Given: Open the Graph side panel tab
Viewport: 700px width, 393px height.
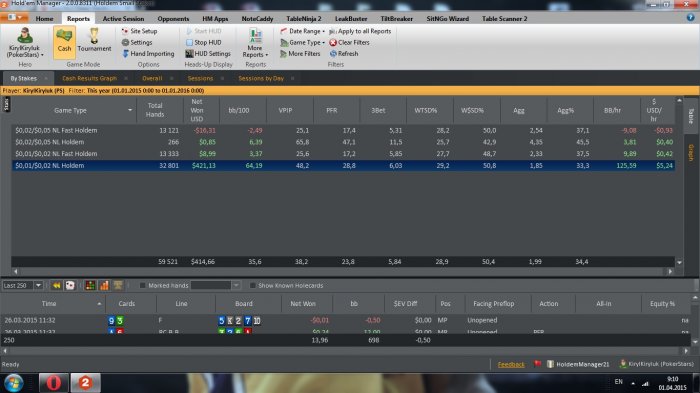Looking at the screenshot, I should tap(691, 153).
